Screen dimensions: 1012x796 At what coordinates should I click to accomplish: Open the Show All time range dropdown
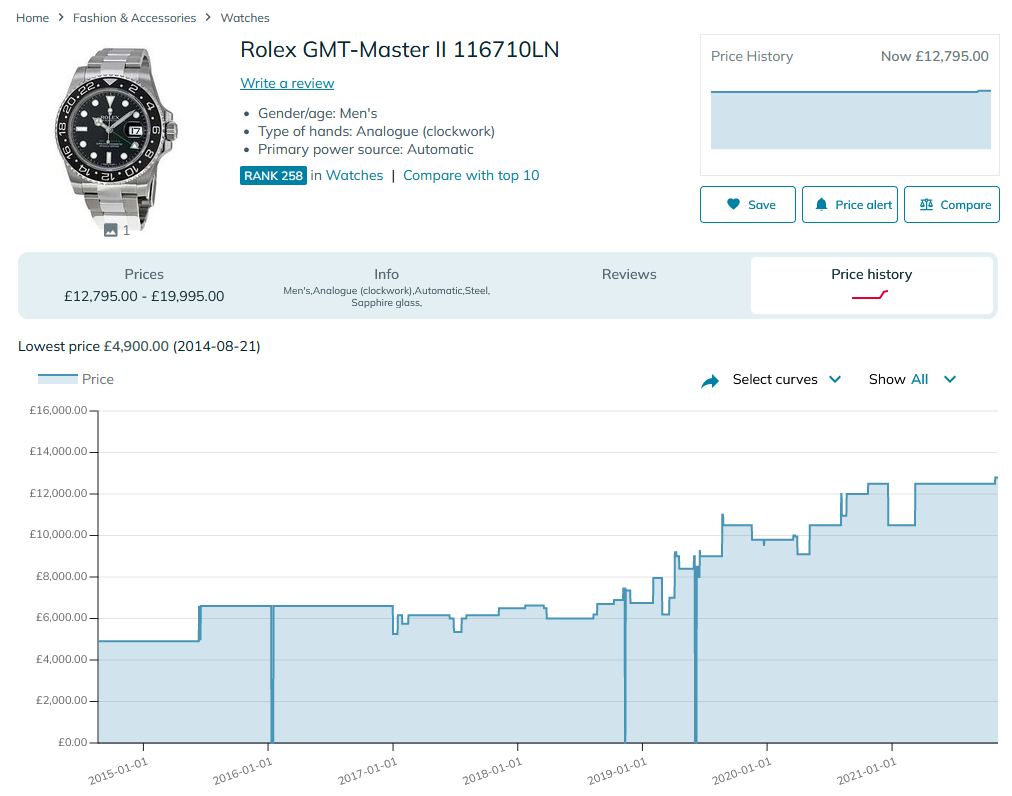[912, 380]
